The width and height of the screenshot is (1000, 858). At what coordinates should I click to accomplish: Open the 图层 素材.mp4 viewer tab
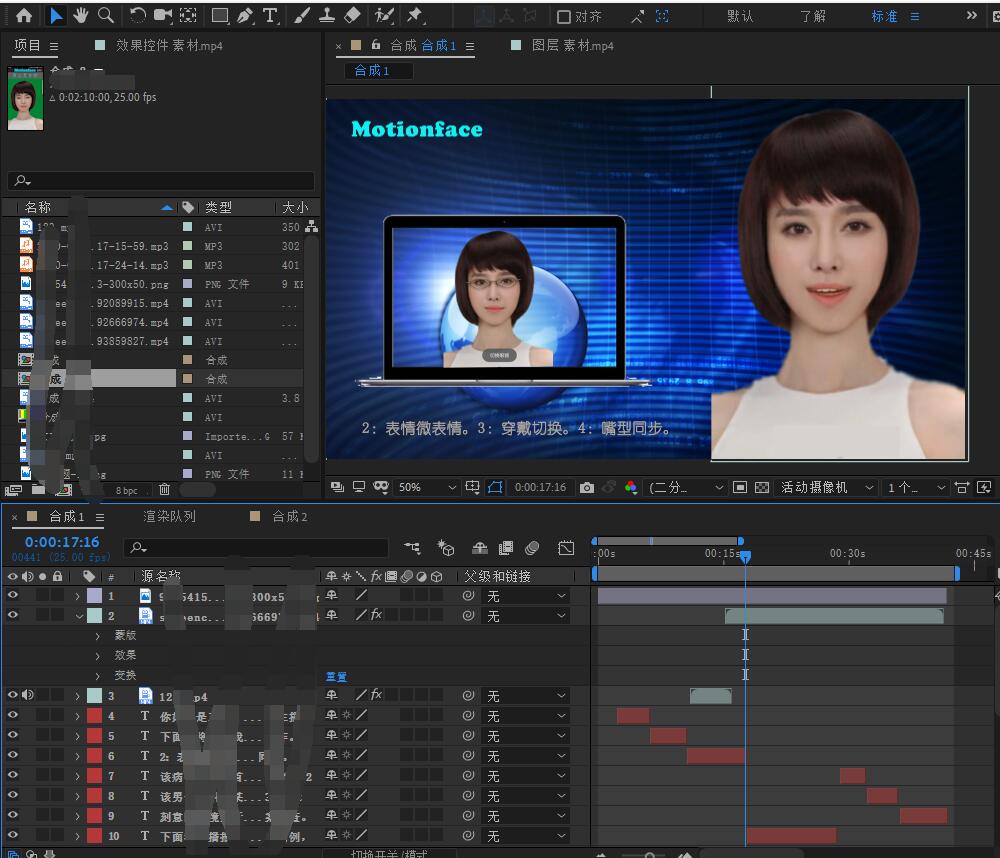click(x=572, y=46)
